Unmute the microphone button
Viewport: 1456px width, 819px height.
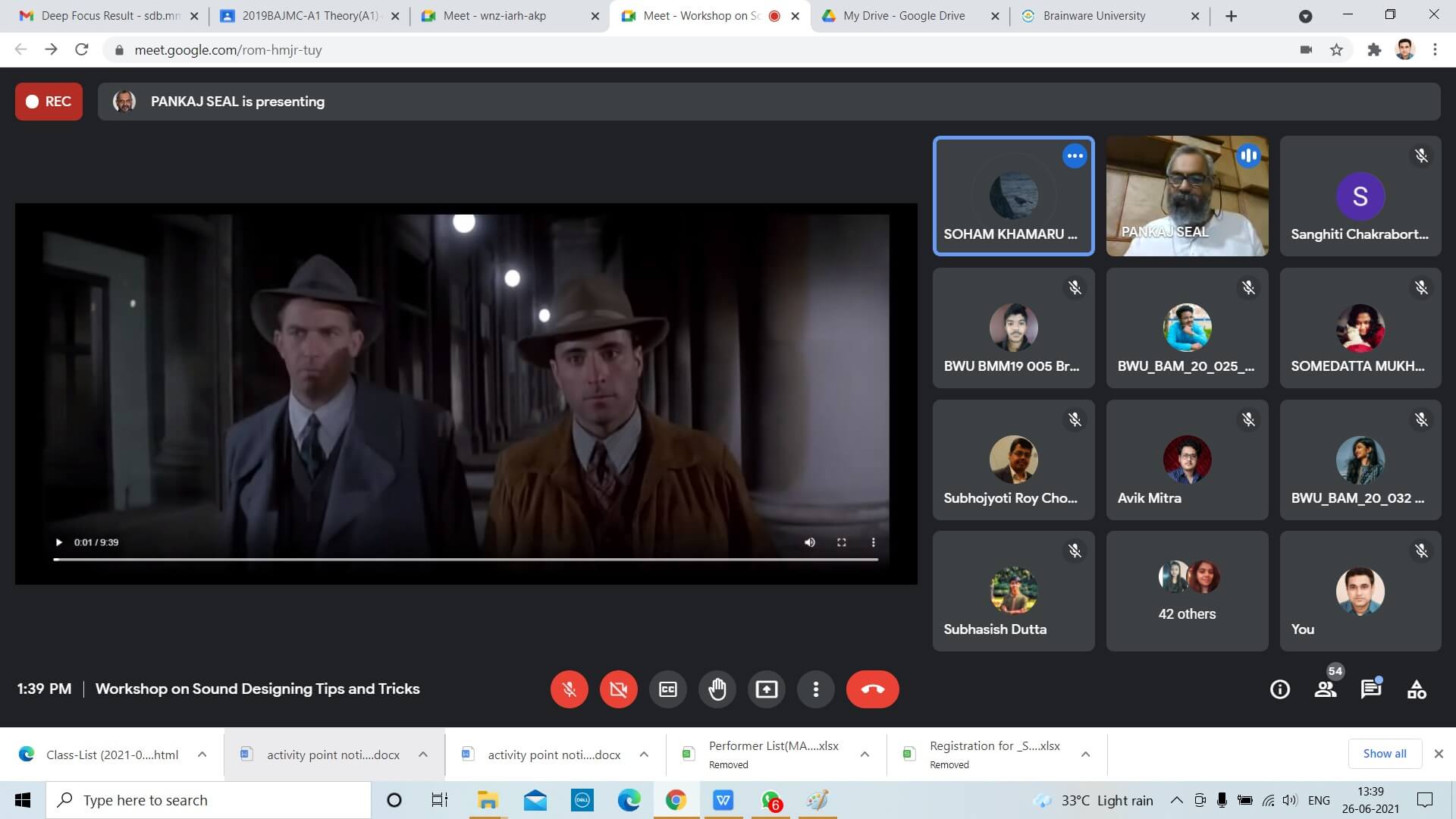click(569, 689)
